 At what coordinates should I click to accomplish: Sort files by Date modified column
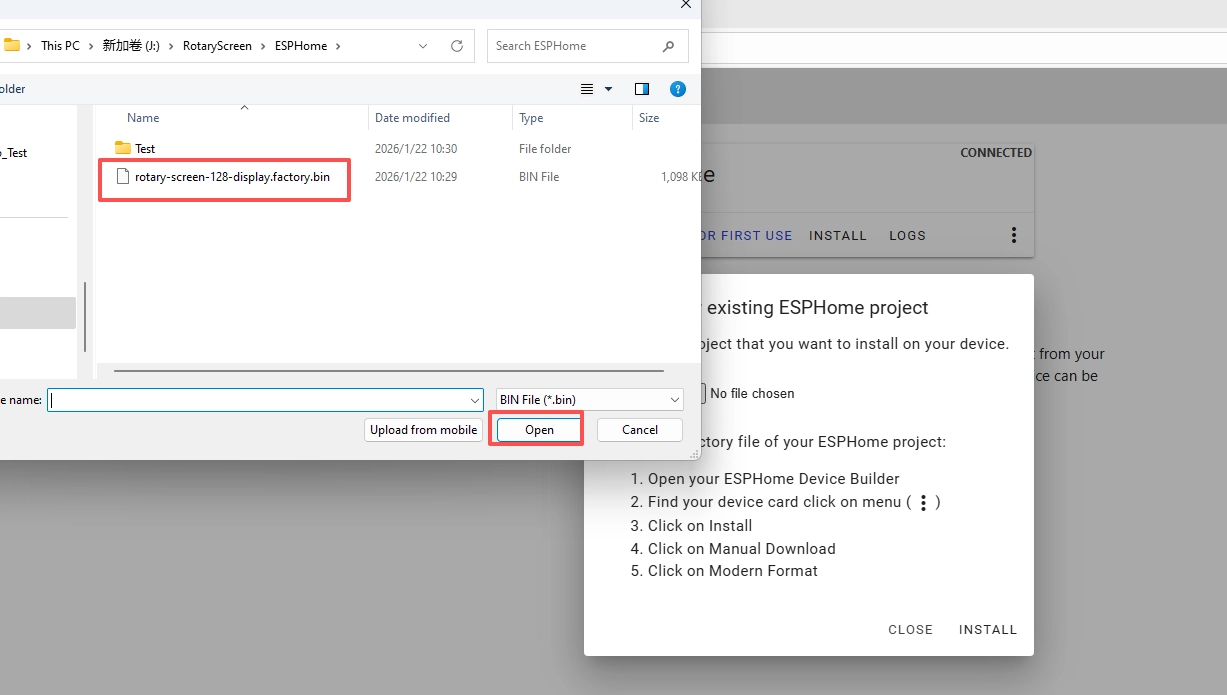pos(412,118)
